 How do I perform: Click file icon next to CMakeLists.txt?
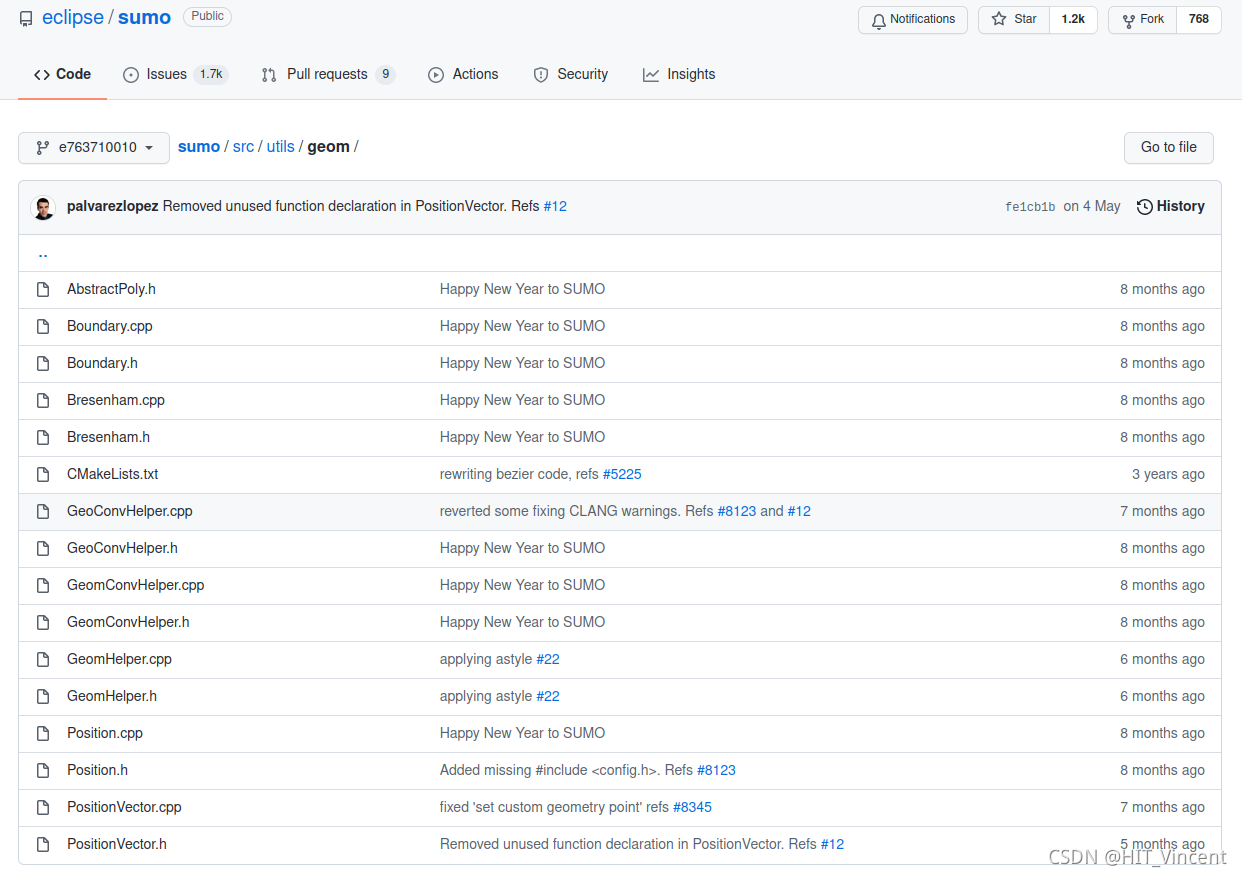pyautogui.click(x=43, y=474)
